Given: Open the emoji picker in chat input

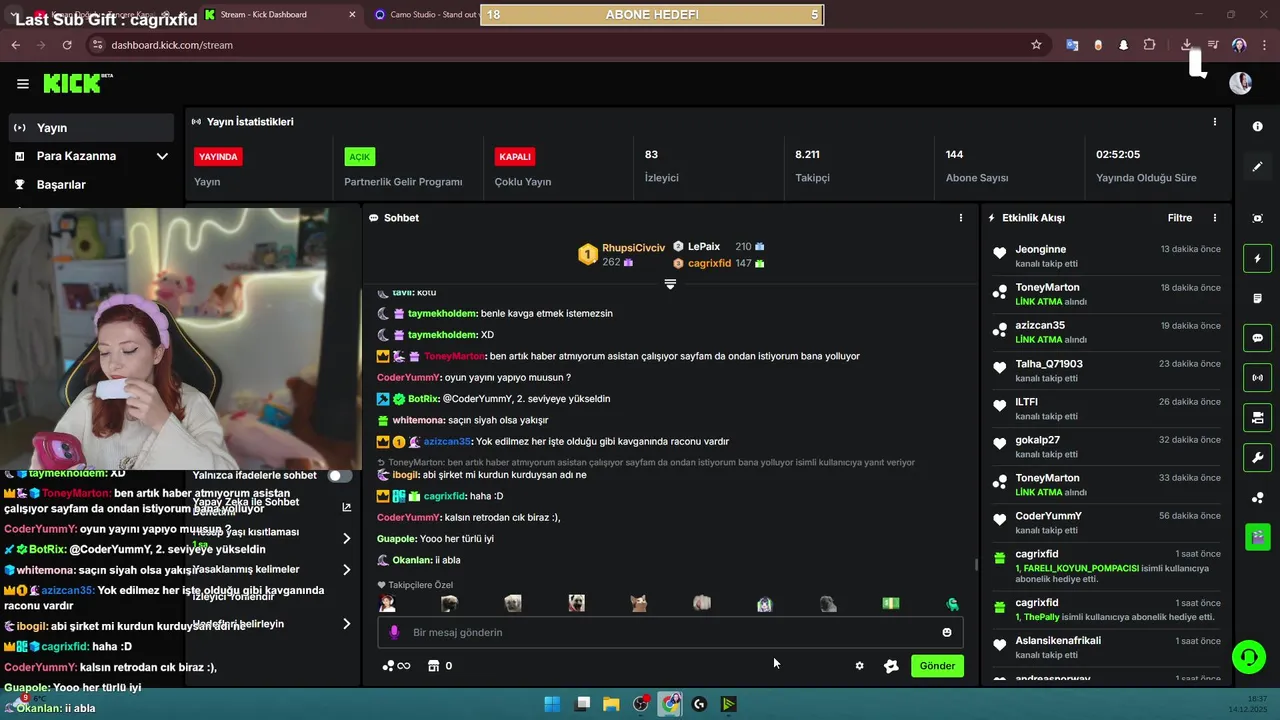Looking at the screenshot, I should click(947, 632).
